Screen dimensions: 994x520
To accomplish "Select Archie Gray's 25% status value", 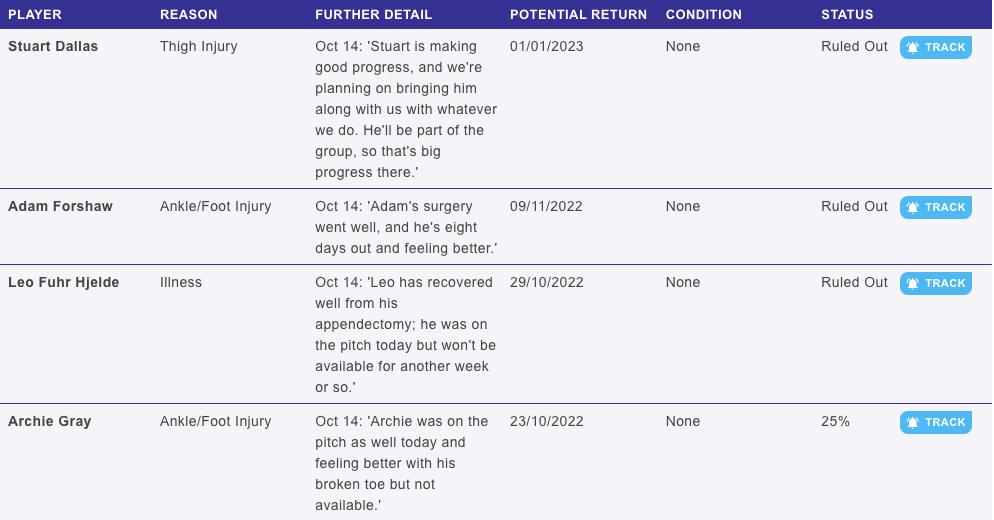I will pyautogui.click(x=835, y=421).
